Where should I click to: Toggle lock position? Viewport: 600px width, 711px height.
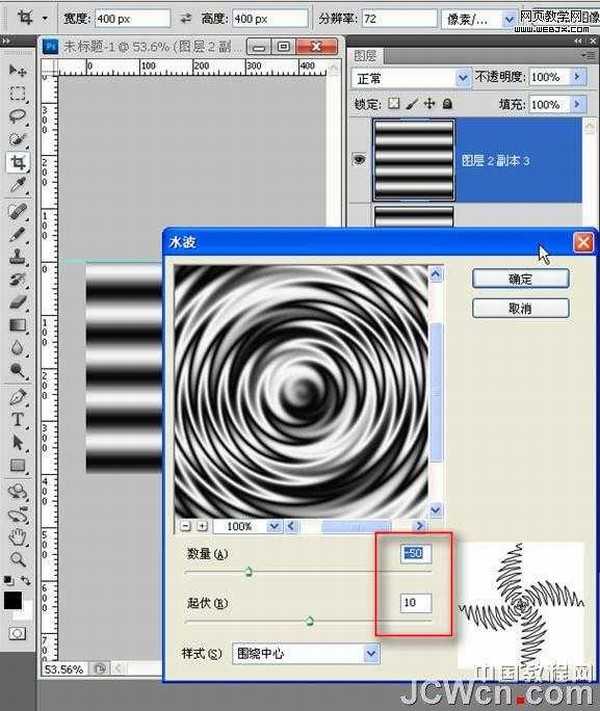click(x=429, y=104)
